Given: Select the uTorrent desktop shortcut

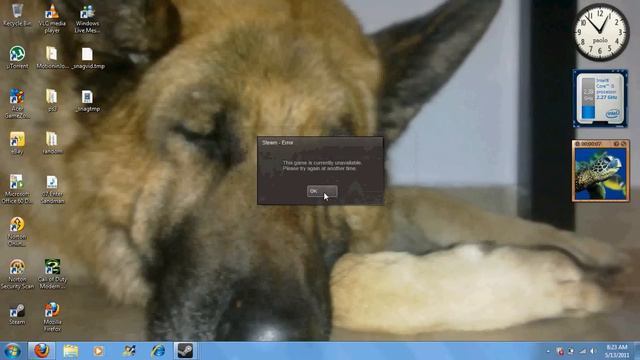Looking at the screenshot, I should pos(17,57).
